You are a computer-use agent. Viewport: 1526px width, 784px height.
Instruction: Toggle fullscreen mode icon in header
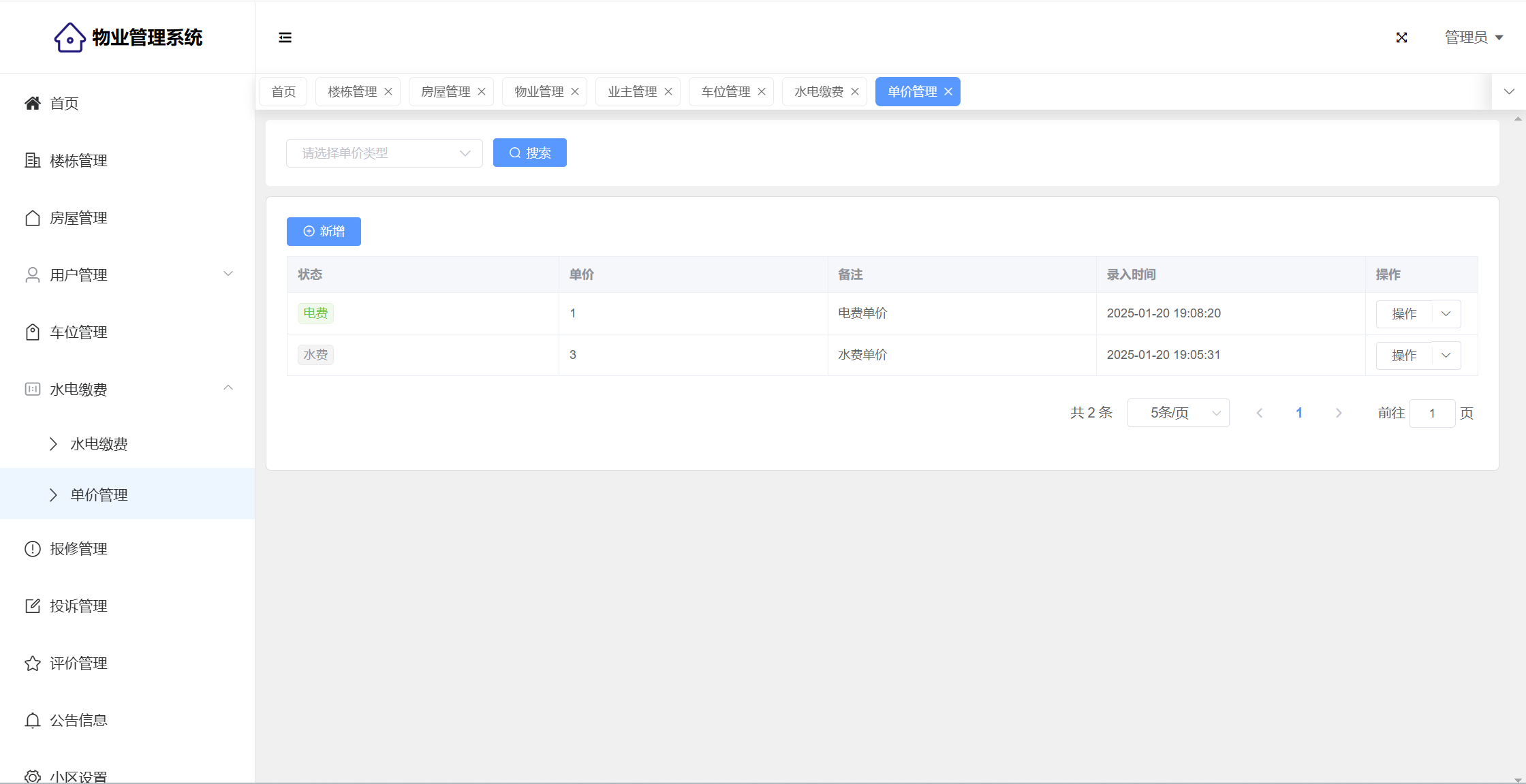1401,37
